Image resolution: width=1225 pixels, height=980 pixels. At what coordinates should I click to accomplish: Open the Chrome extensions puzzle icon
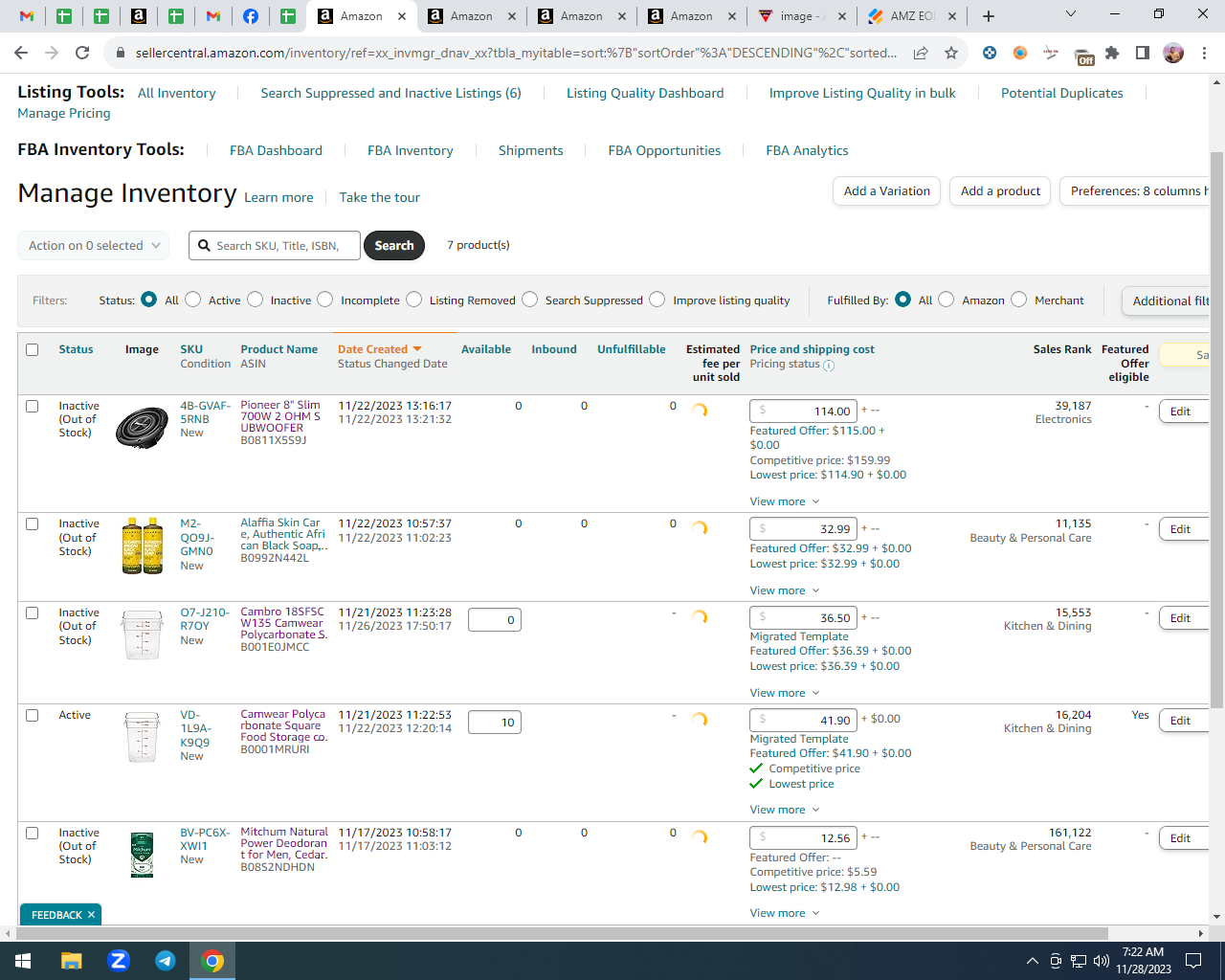(x=1112, y=53)
